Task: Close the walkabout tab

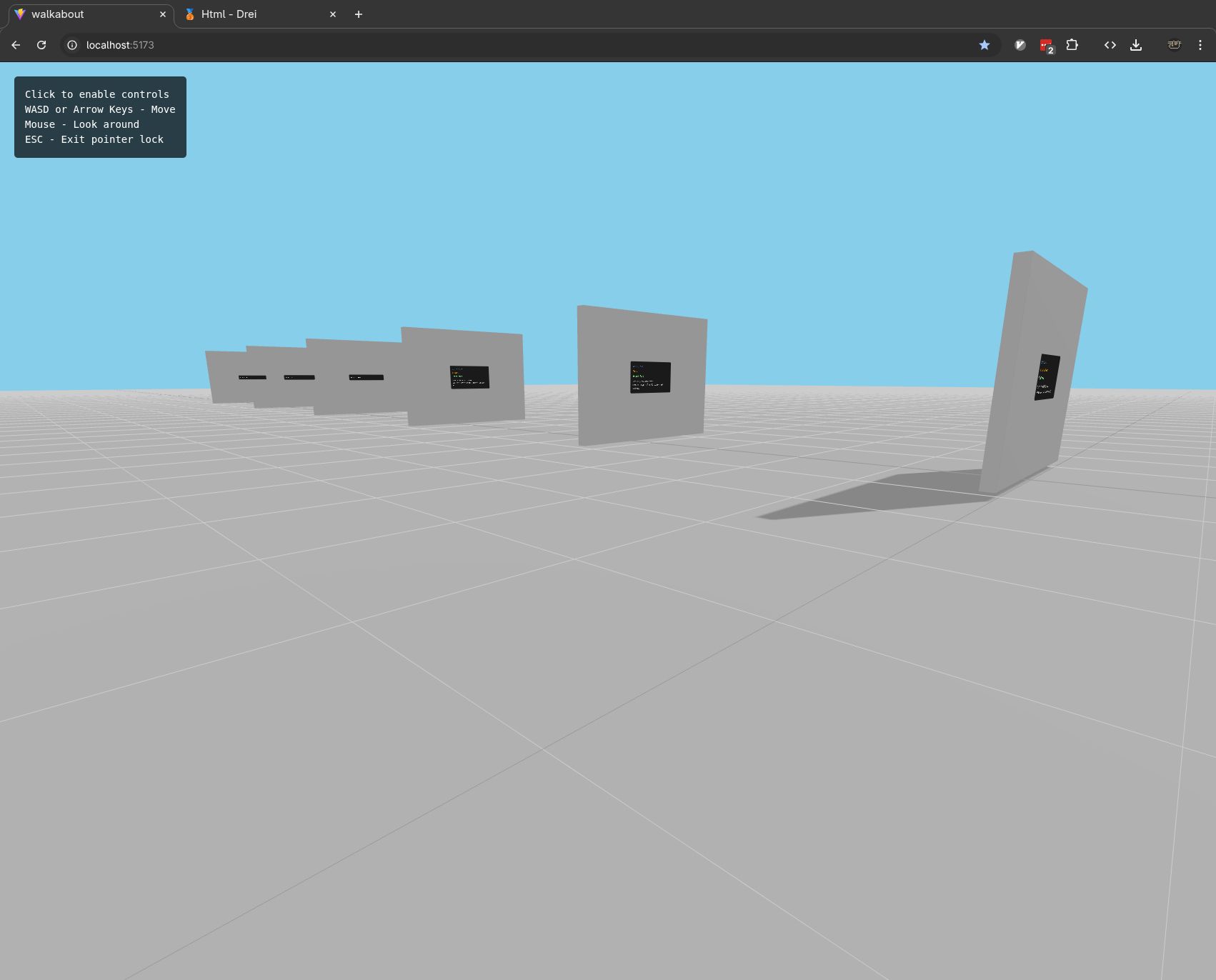Action: tap(163, 14)
